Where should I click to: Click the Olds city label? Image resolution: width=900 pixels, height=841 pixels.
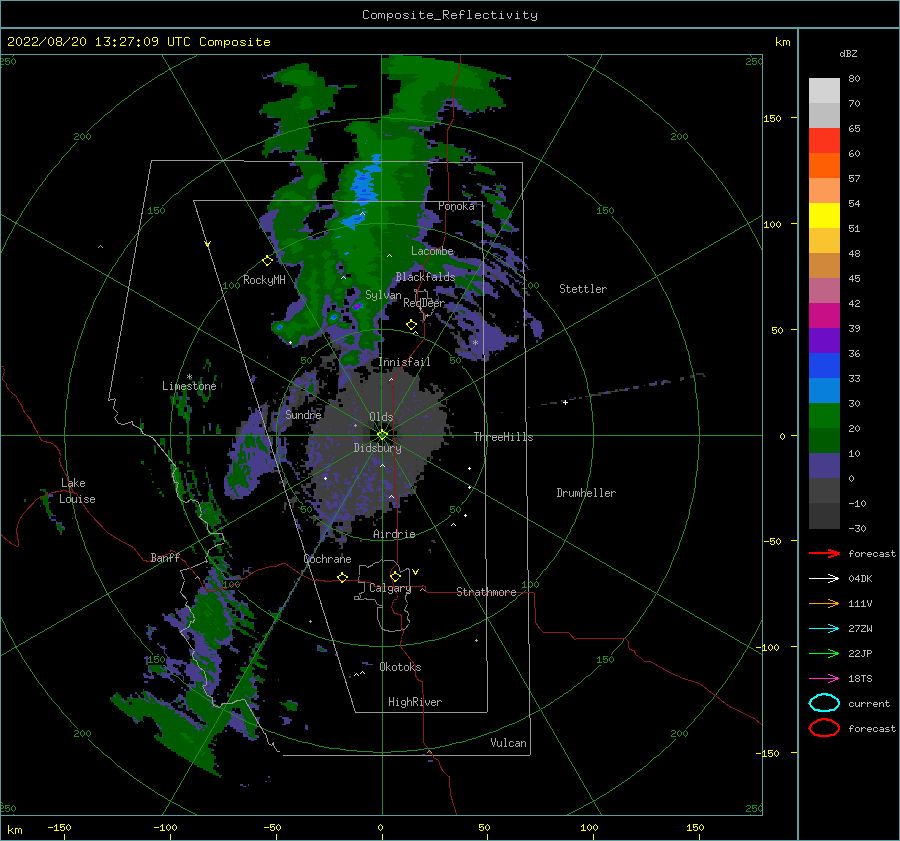tap(381, 417)
